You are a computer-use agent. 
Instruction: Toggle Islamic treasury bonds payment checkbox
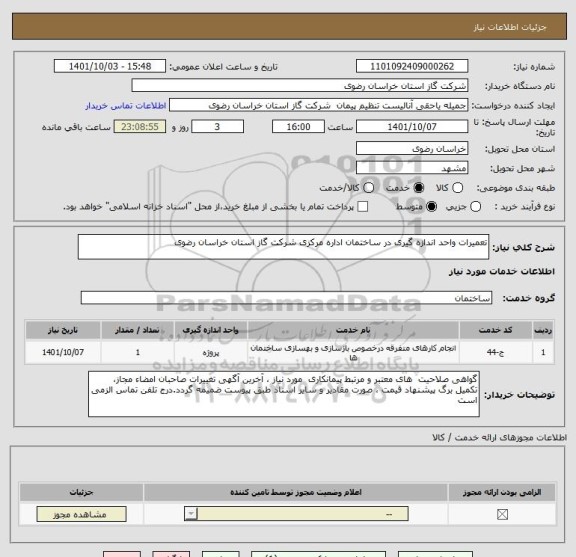pos(363,206)
